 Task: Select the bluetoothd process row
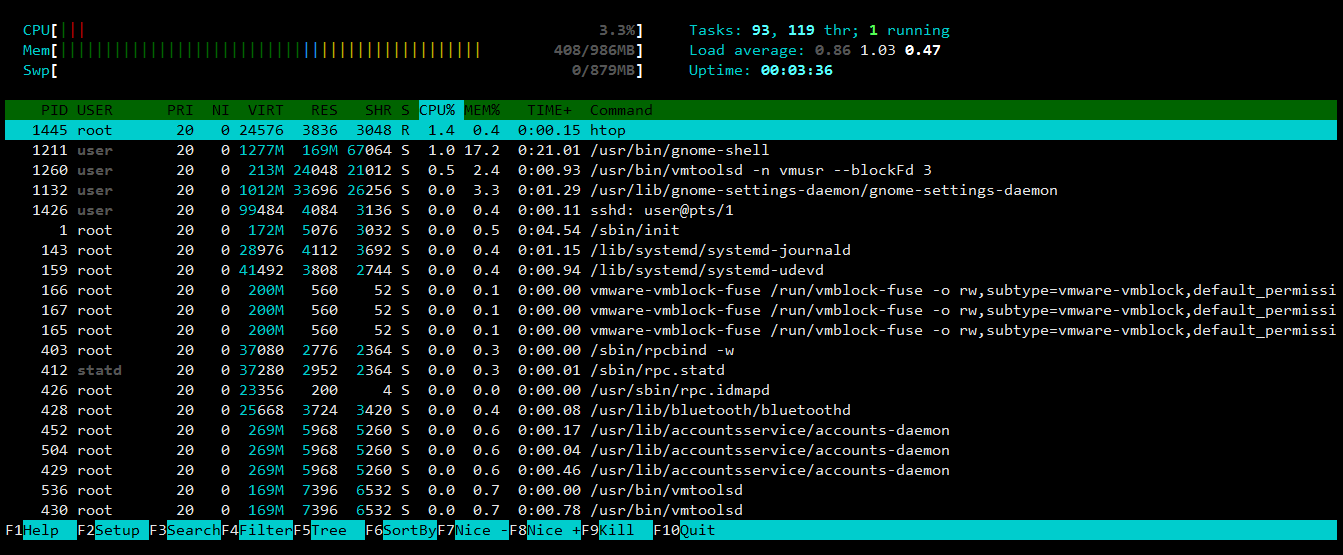[x=671, y=410]
